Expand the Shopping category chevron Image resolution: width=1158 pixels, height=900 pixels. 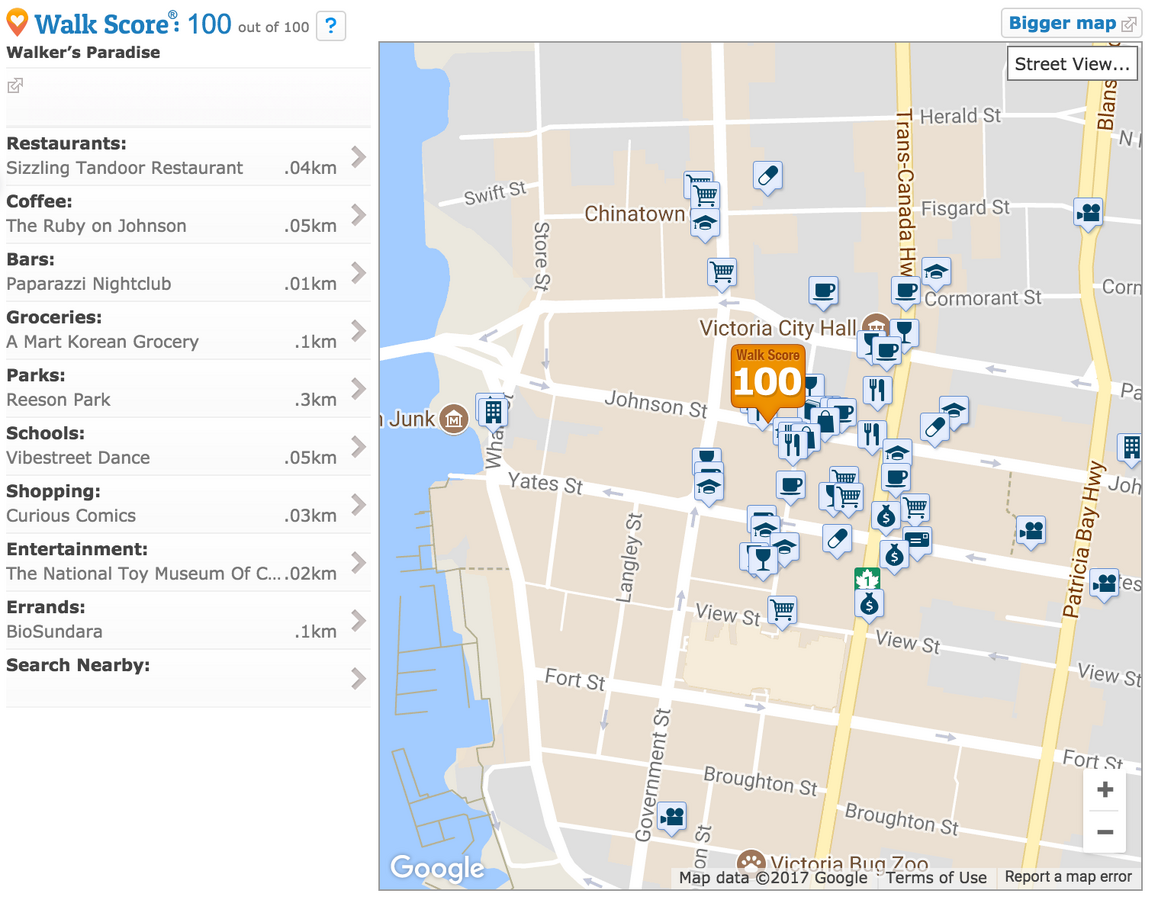point(358,505)
